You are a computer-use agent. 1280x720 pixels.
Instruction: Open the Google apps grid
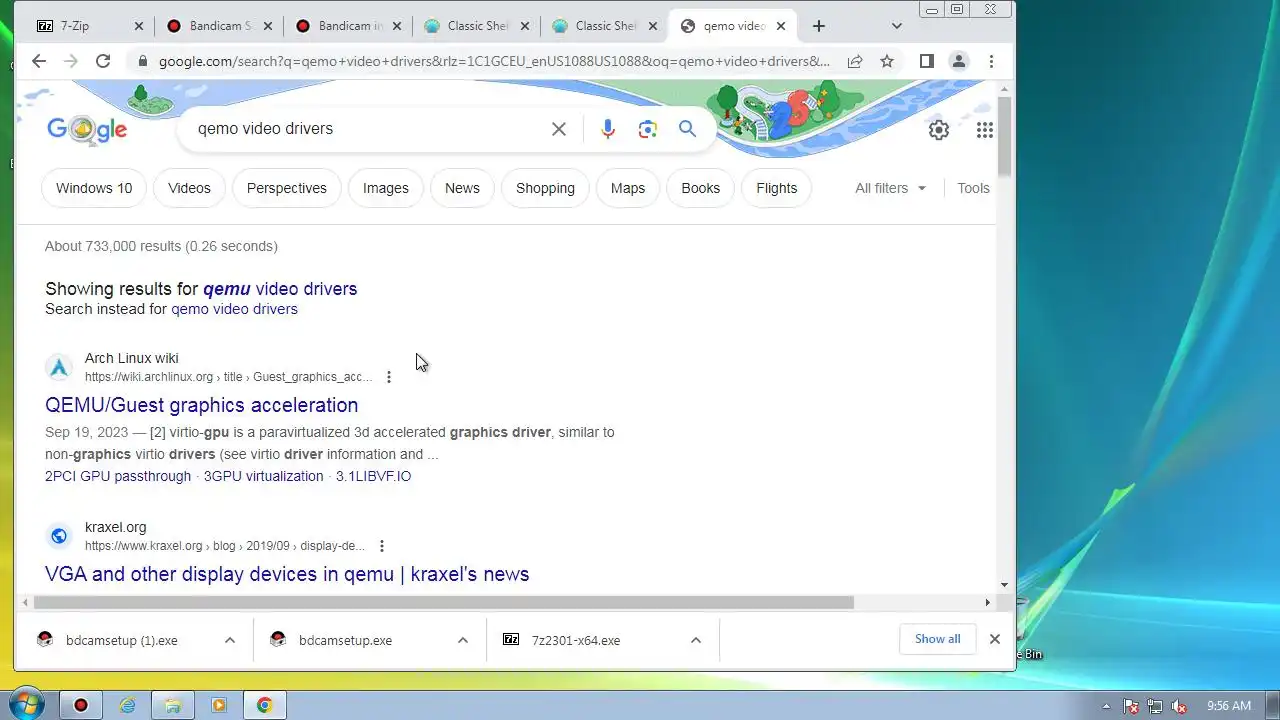click(985, 129)
